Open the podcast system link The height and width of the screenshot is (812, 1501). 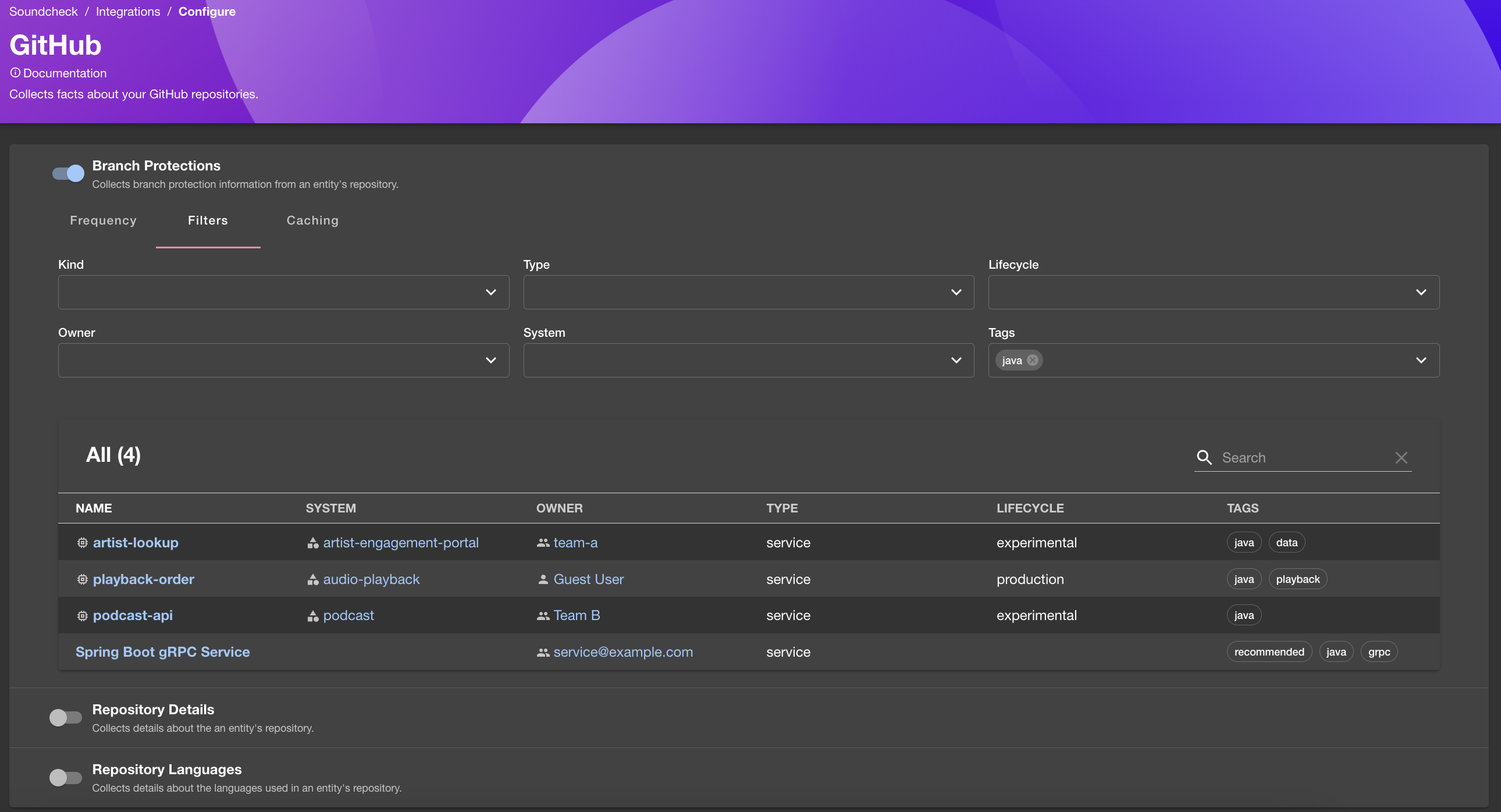pos(348,616)
